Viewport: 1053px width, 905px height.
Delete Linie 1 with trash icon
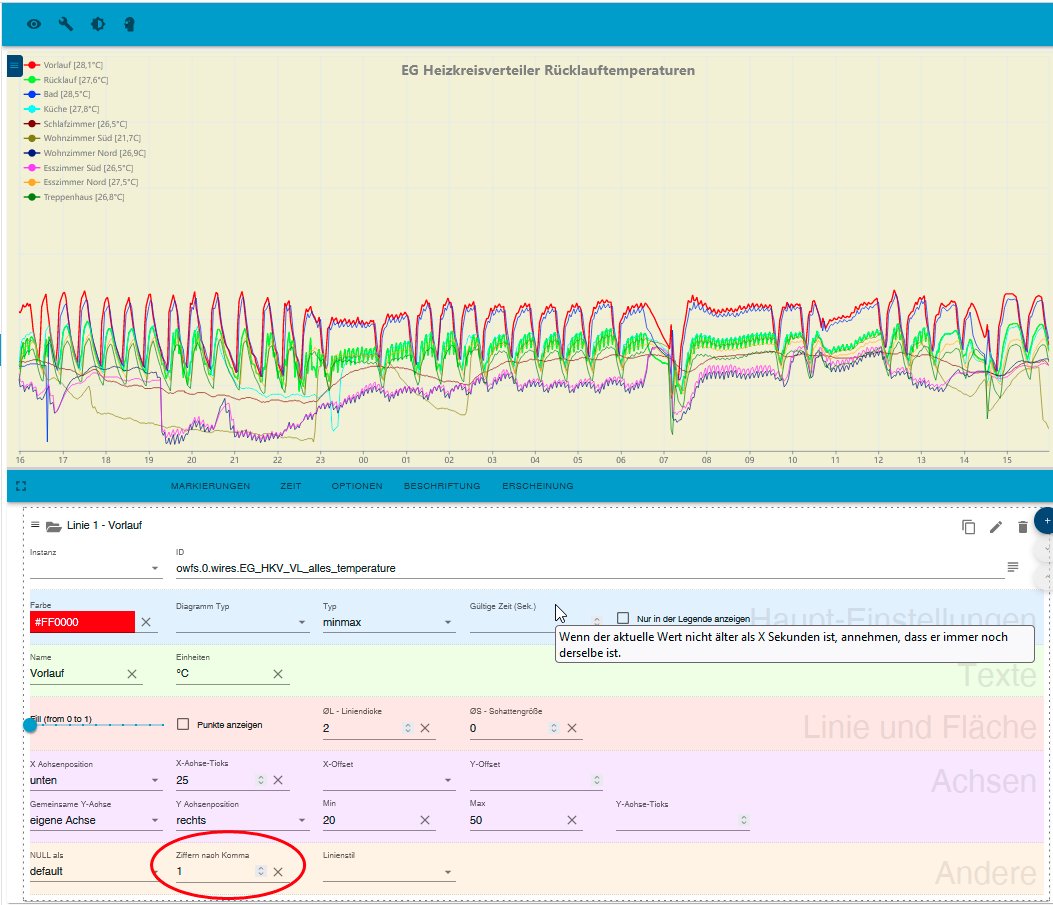(1023, 527)
